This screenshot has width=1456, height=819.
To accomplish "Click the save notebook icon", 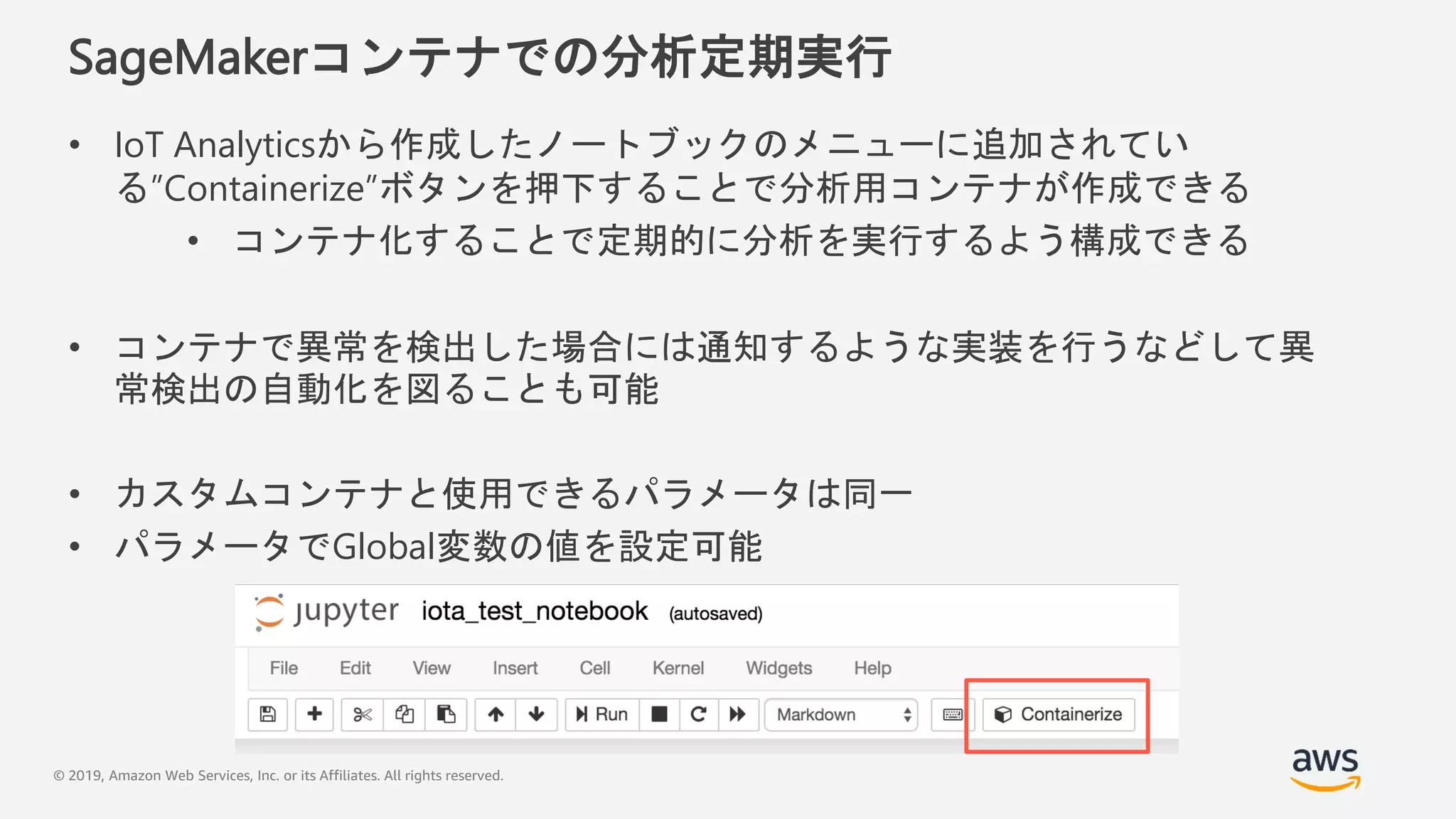I will [267, 714].
